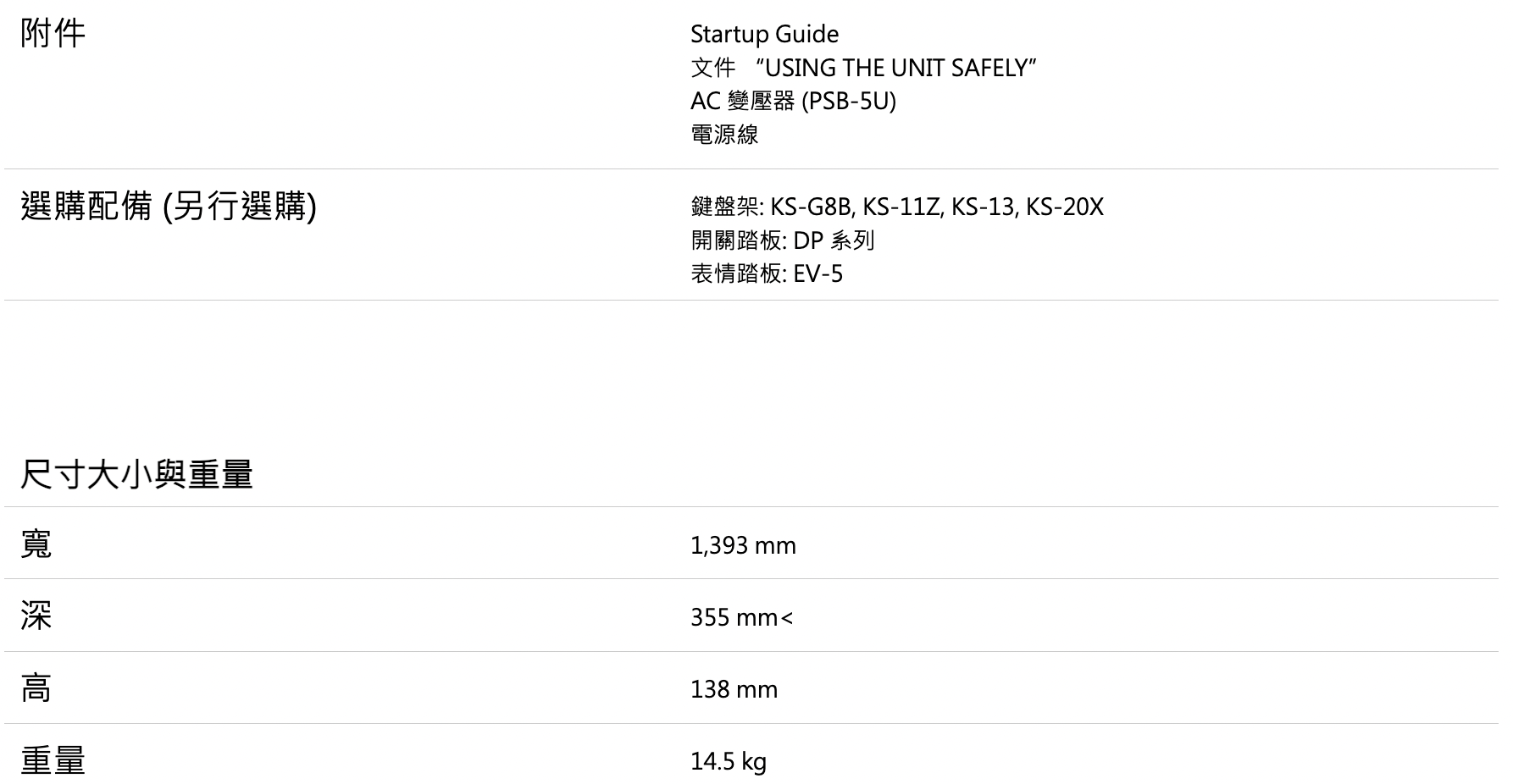1513x784 pixels.
Task: Click the 138 mm height value
Action: tap(734, 689)
